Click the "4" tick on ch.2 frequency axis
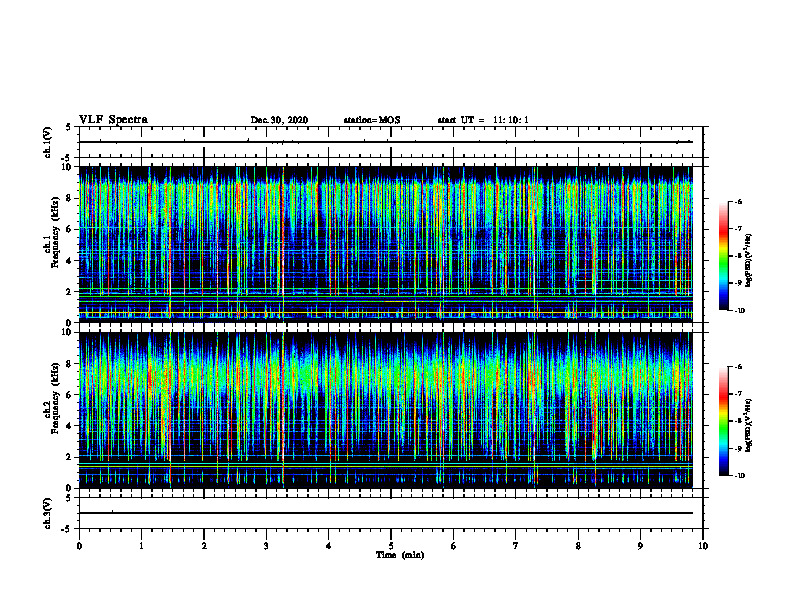Screen dimensions: 792x612 click(69, 426)
